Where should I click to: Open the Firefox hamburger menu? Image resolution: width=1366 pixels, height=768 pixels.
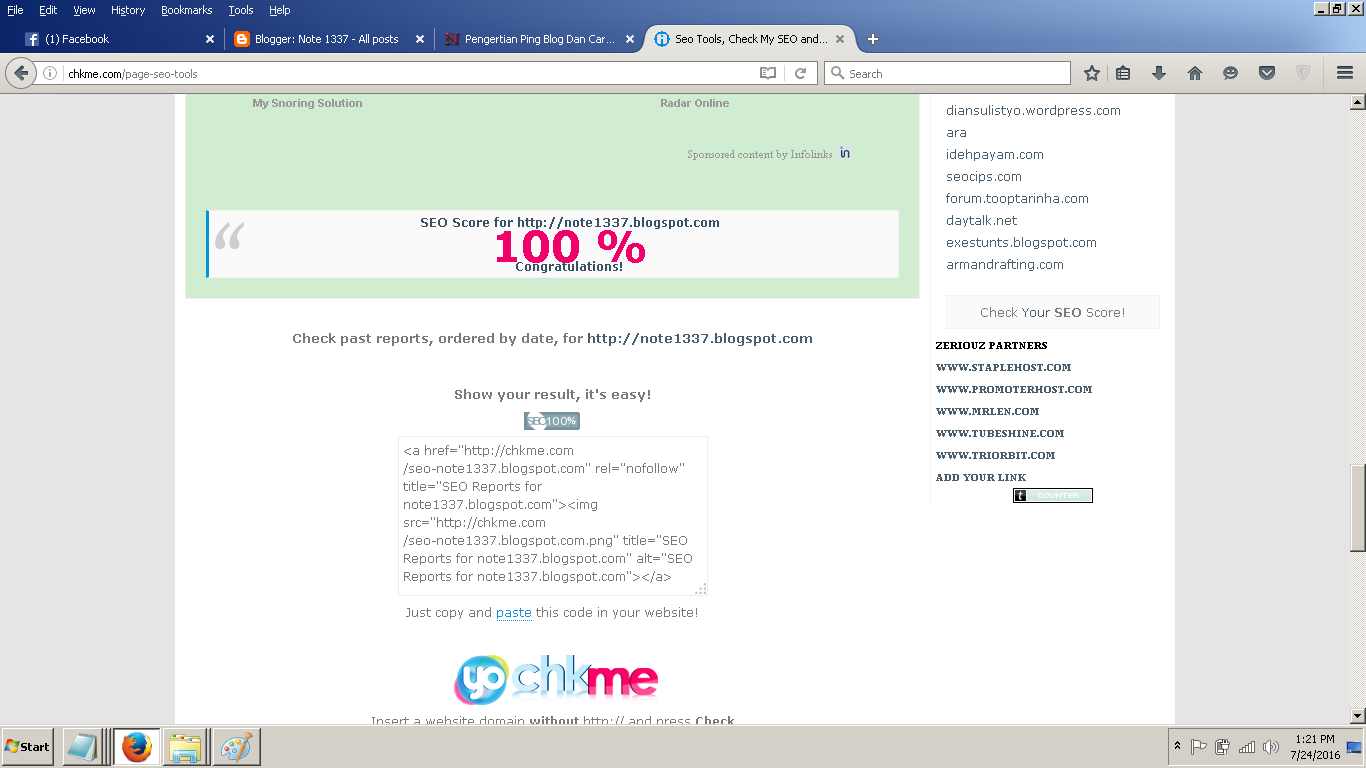click(1345, 73)
